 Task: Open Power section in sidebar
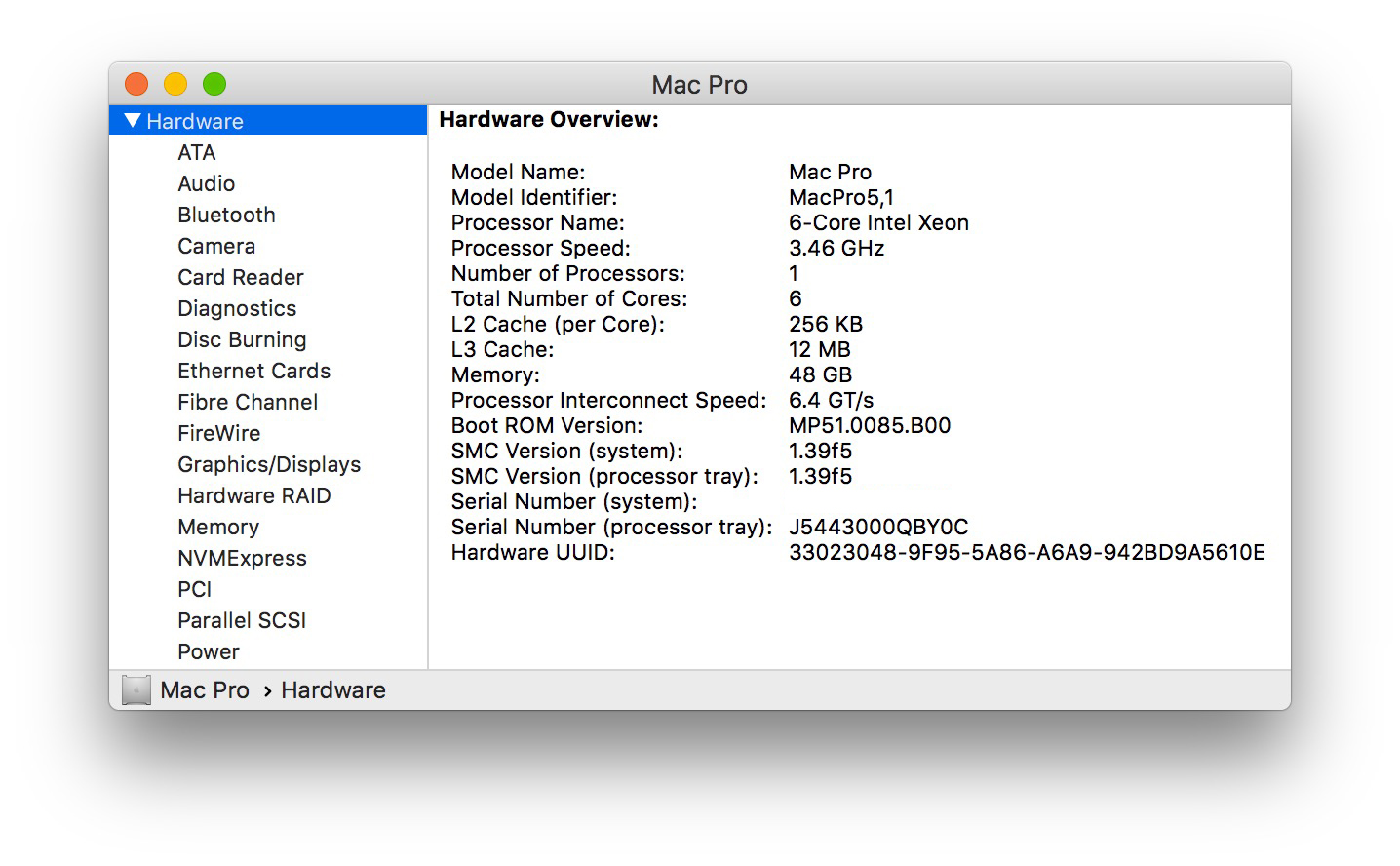208,651
